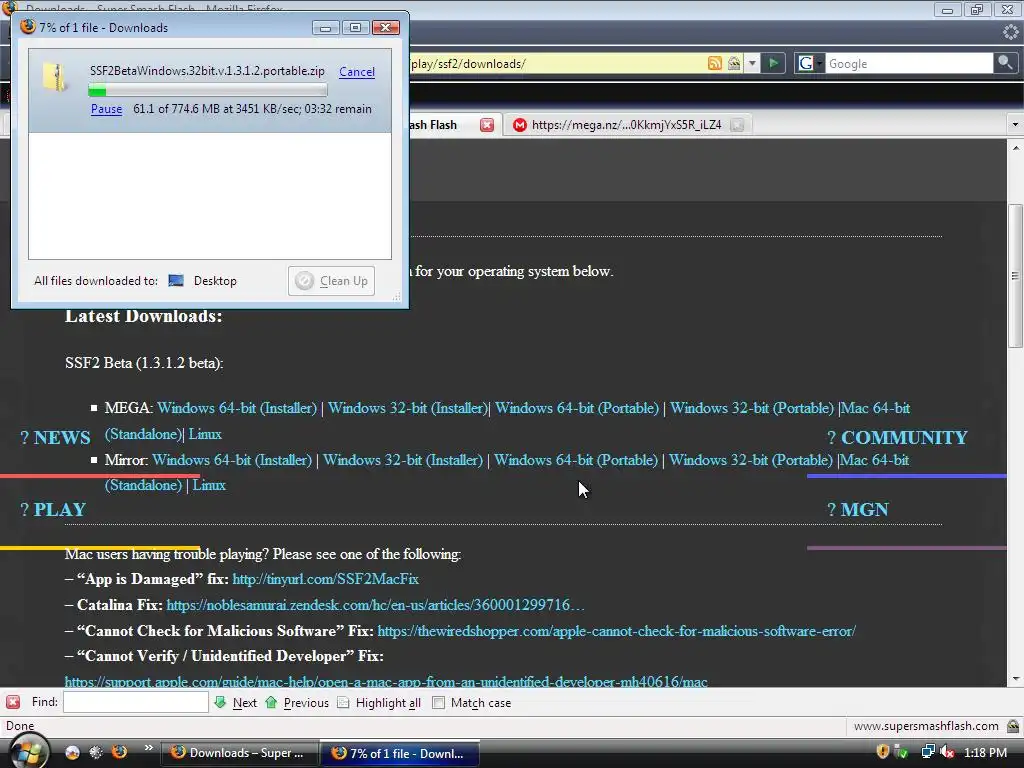Click the MEGA Windows 64-bit (Installer) link
Screen dimensions: 1024x768
(237, 408)
